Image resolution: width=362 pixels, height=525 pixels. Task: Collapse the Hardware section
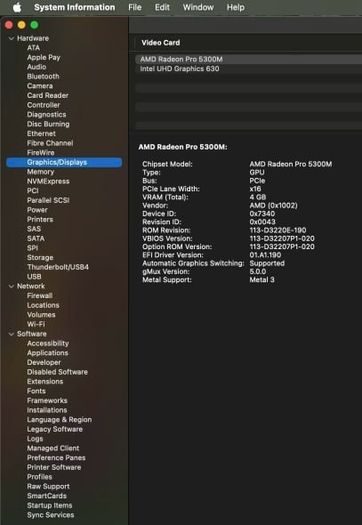click(x=11, y=39)
